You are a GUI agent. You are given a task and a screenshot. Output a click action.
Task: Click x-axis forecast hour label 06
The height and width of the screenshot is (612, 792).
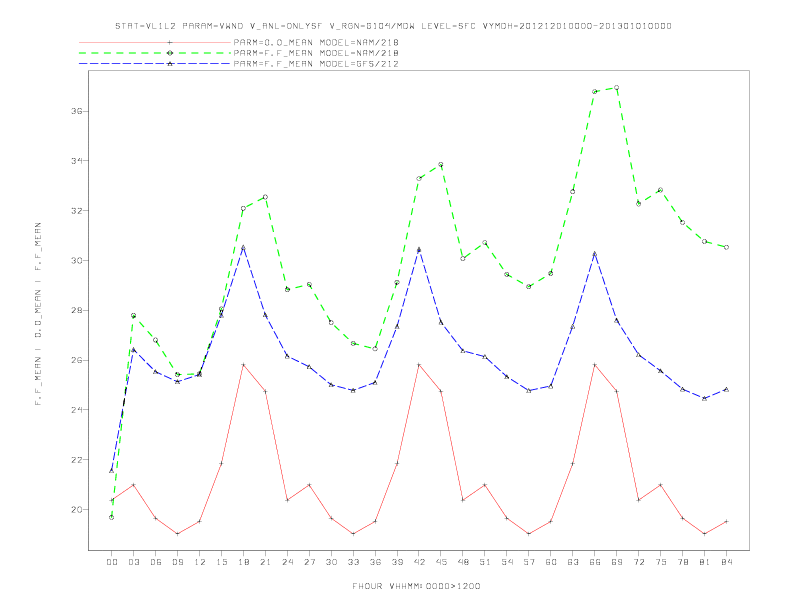click(156, 562)
